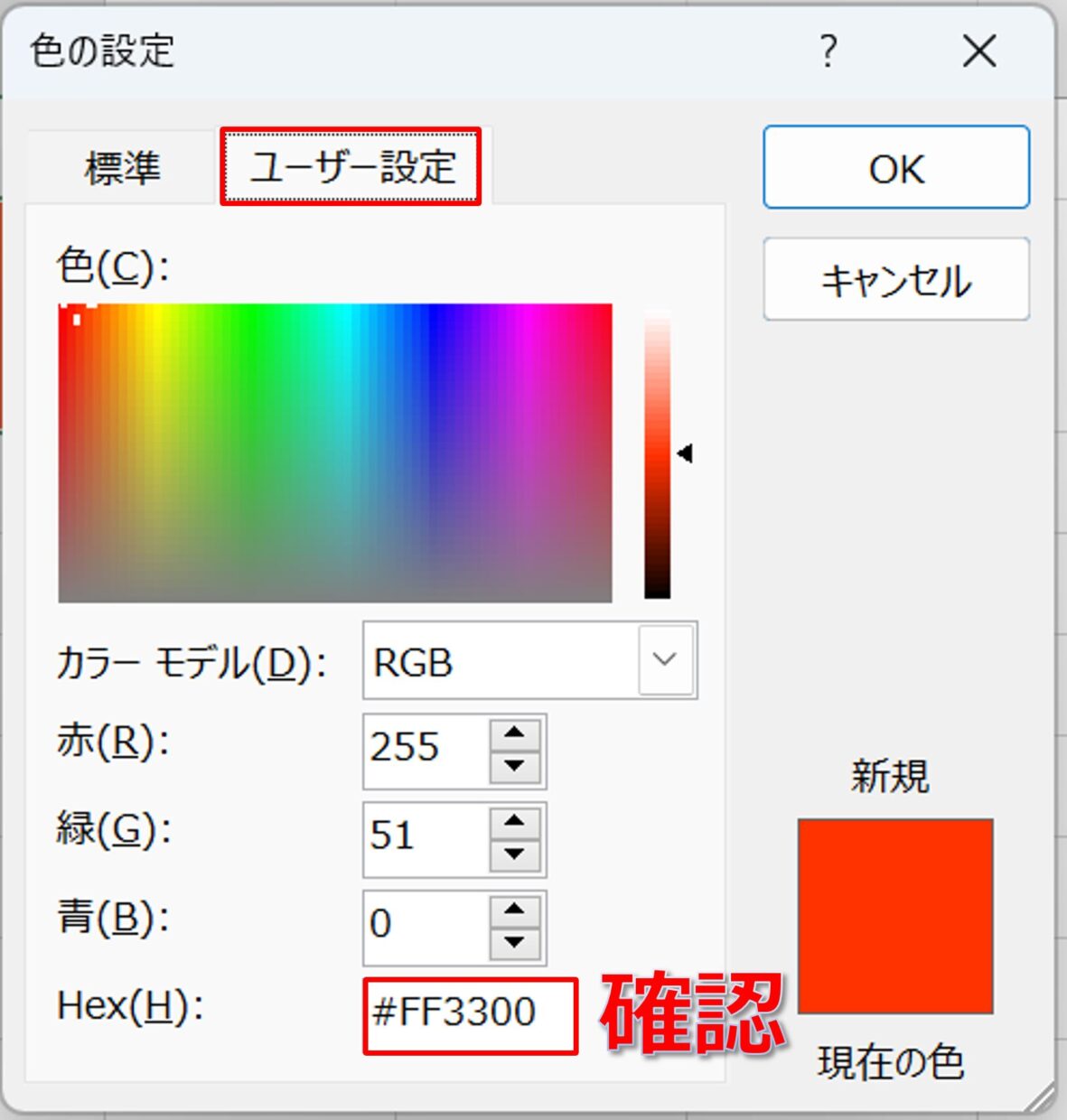Decrease the green value with down arrow
Viewport: 1067px width, 1120px height.
click(515, 854)
